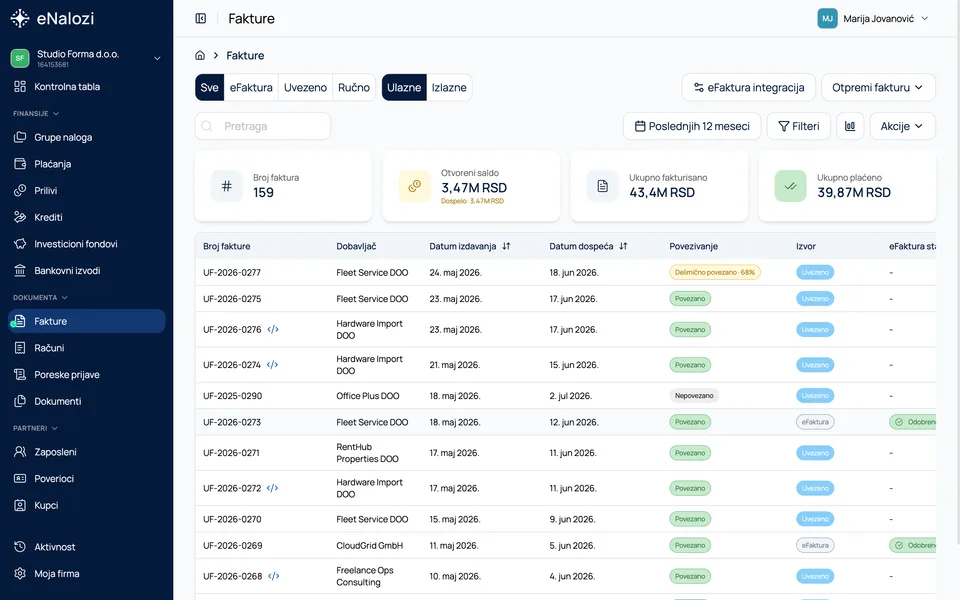Focus the Pretraga search field

tap(263, 126)
